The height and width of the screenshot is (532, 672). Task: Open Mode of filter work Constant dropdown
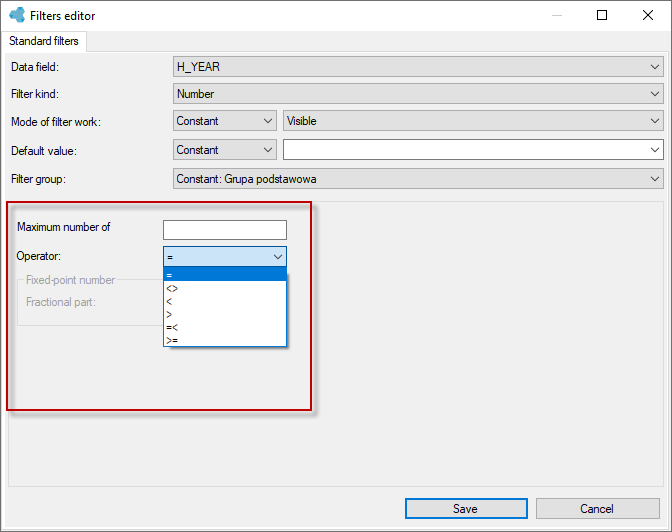coord(225,121)
